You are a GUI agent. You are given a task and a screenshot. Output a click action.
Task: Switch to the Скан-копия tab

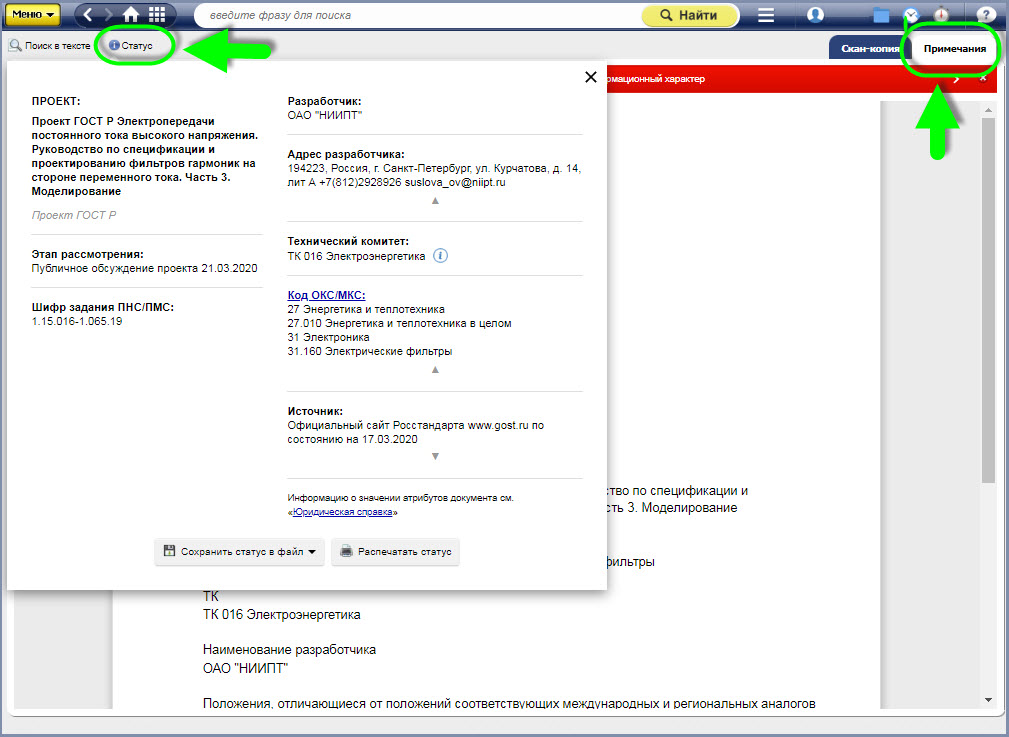coord(864,48)
